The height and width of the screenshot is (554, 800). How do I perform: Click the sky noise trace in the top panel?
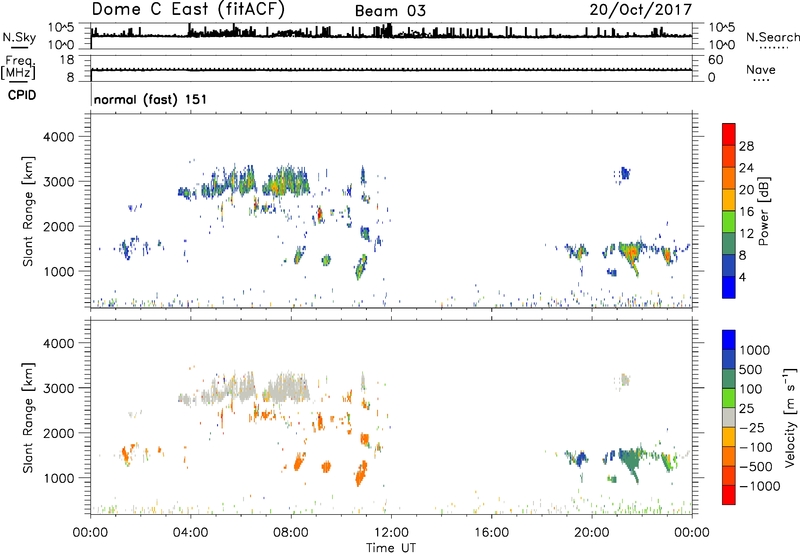coord(391,35)
